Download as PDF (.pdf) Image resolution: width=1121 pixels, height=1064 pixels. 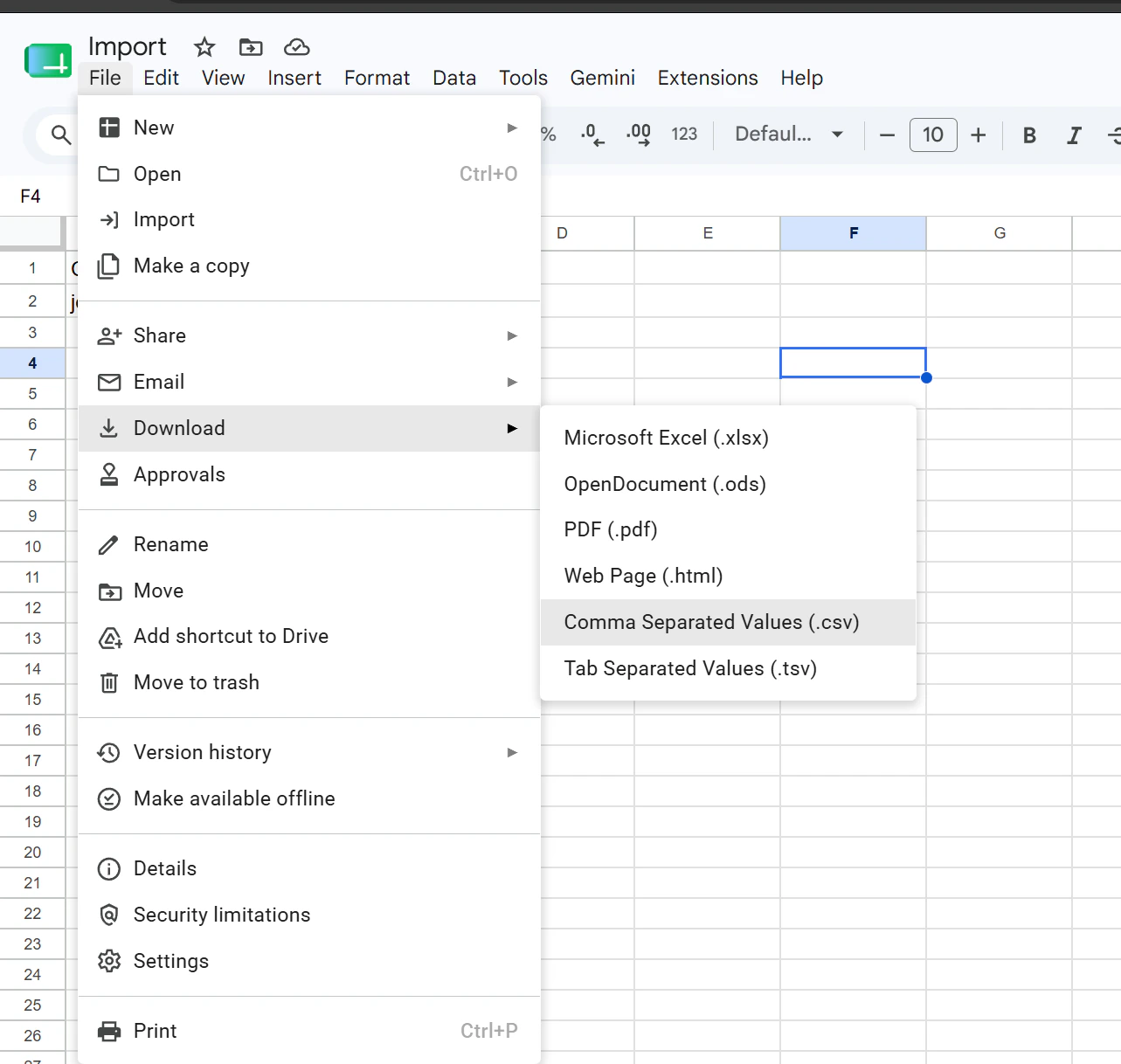pos(728,529)
